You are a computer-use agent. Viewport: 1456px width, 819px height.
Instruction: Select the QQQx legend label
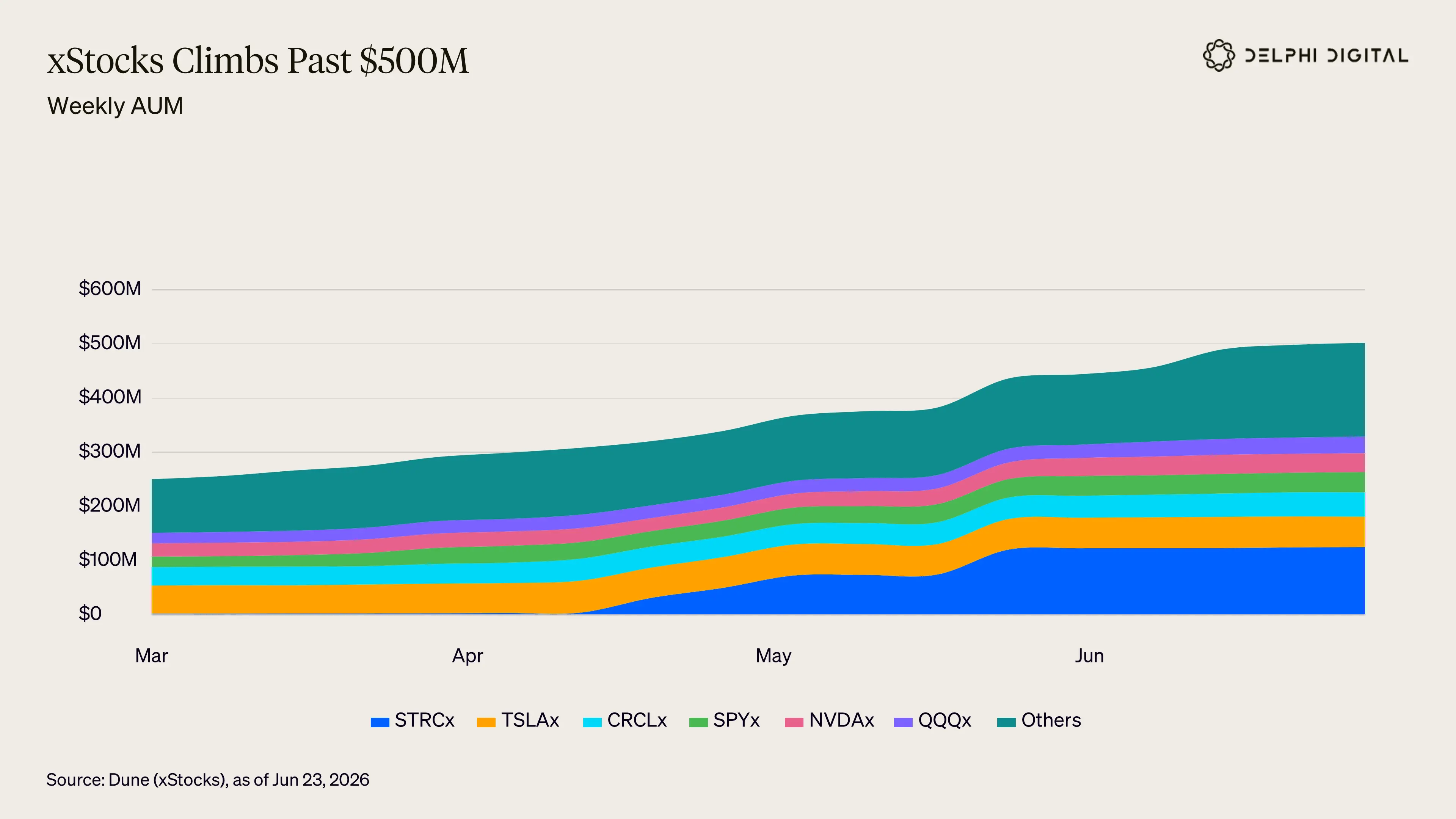click(945, 720)
